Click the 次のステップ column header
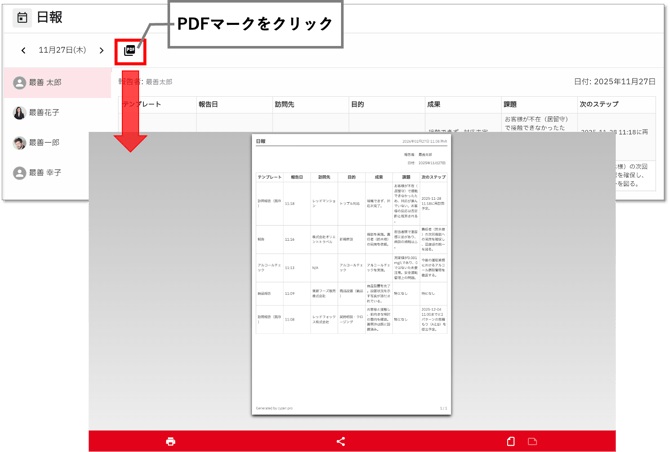The image size is (670, 452). [x=599, y=104]
